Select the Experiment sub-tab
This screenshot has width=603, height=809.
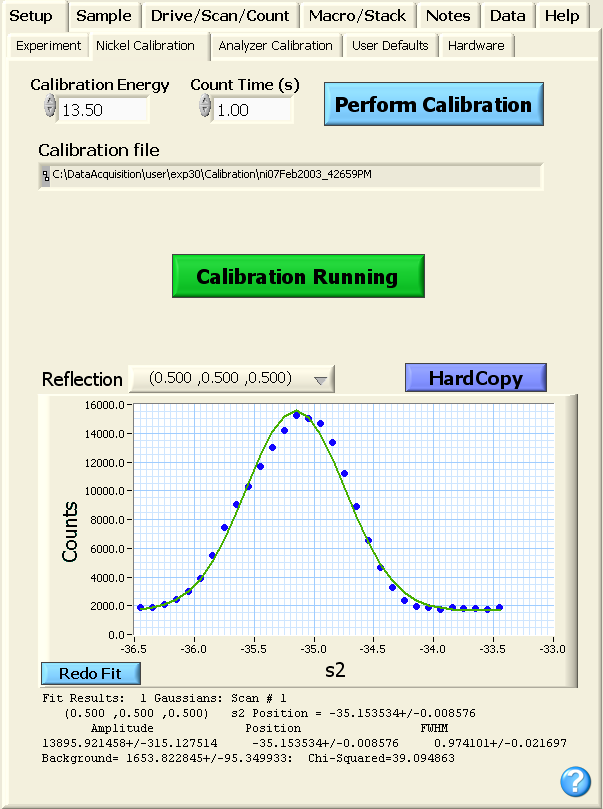(49, 46)
